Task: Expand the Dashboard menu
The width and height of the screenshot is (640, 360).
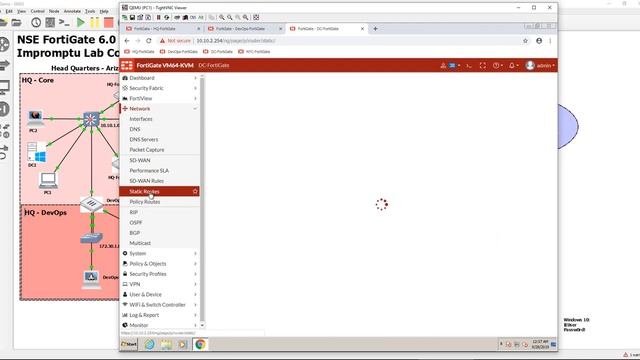Action: click(x=159, y=78)
